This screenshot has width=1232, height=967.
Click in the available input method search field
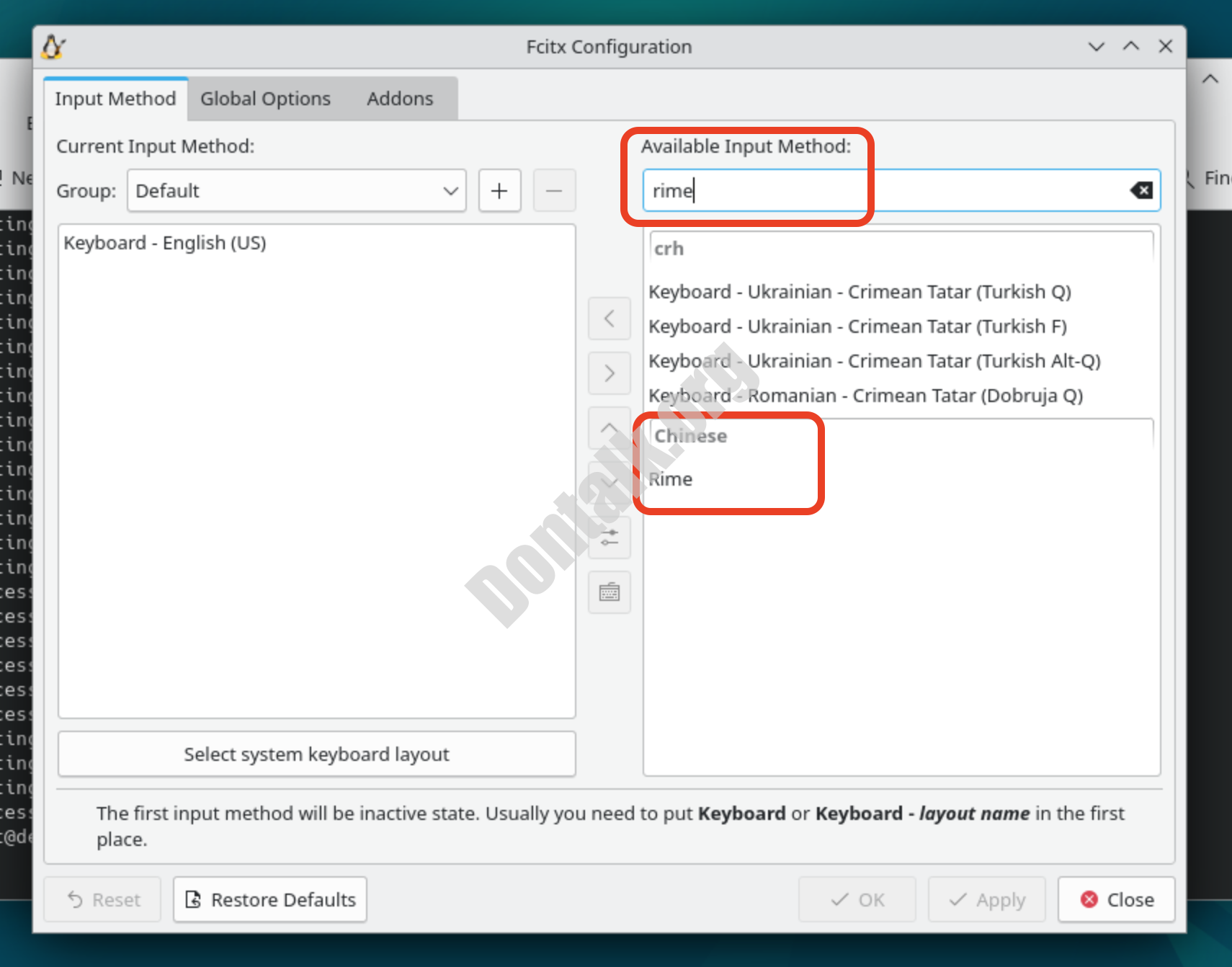pyautogui.click(x=886, y=191)
